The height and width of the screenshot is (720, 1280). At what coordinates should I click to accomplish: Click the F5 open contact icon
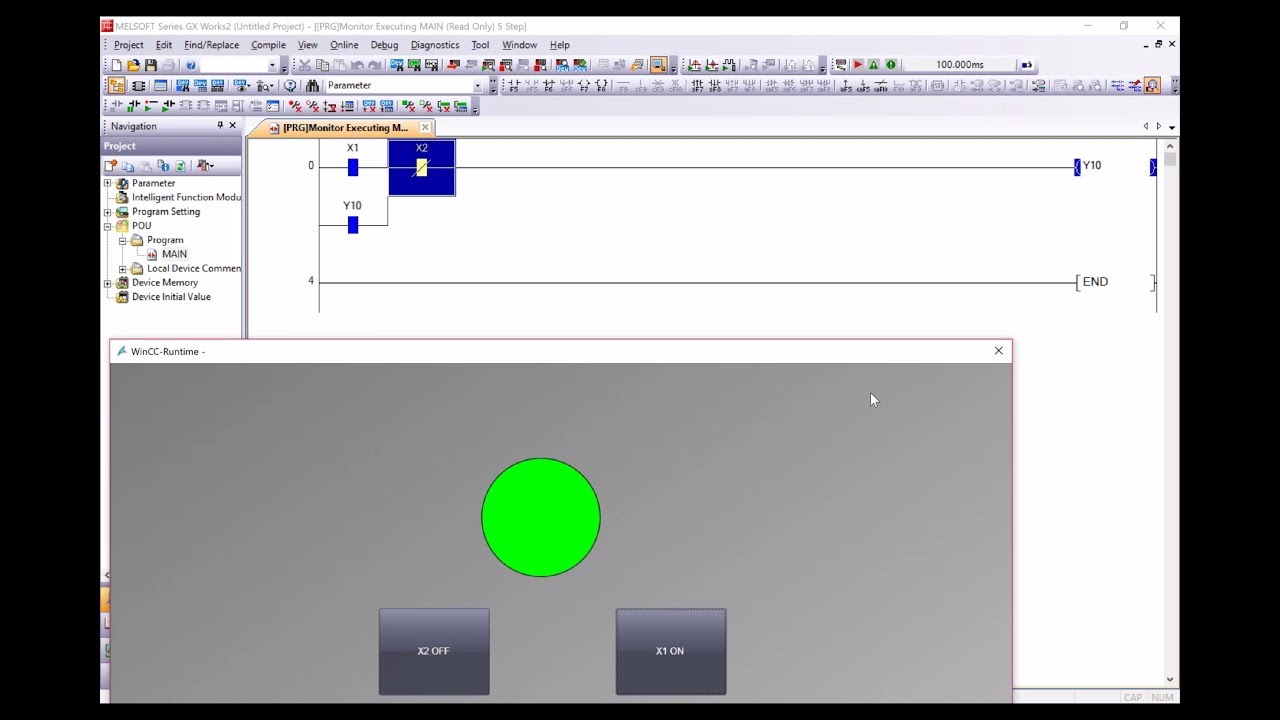coord(514,86)
